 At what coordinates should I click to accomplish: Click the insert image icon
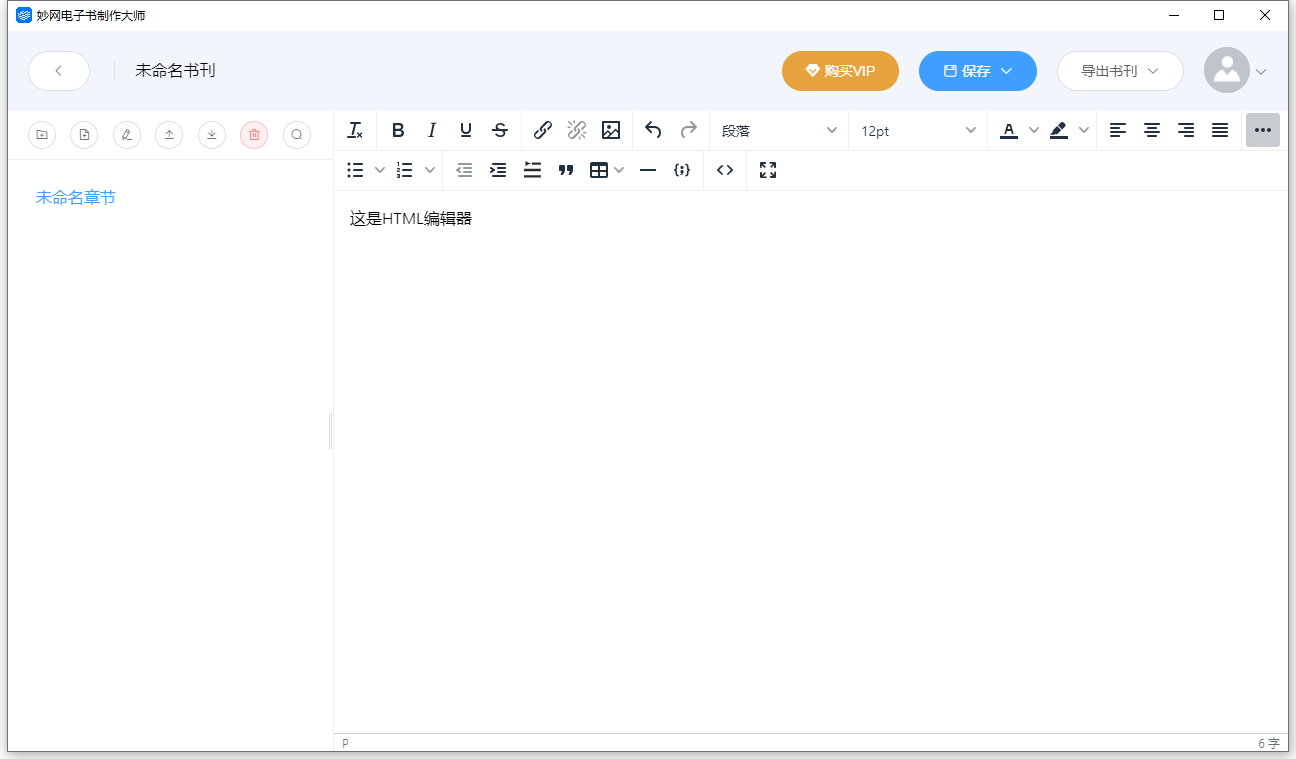coord(611,130)
